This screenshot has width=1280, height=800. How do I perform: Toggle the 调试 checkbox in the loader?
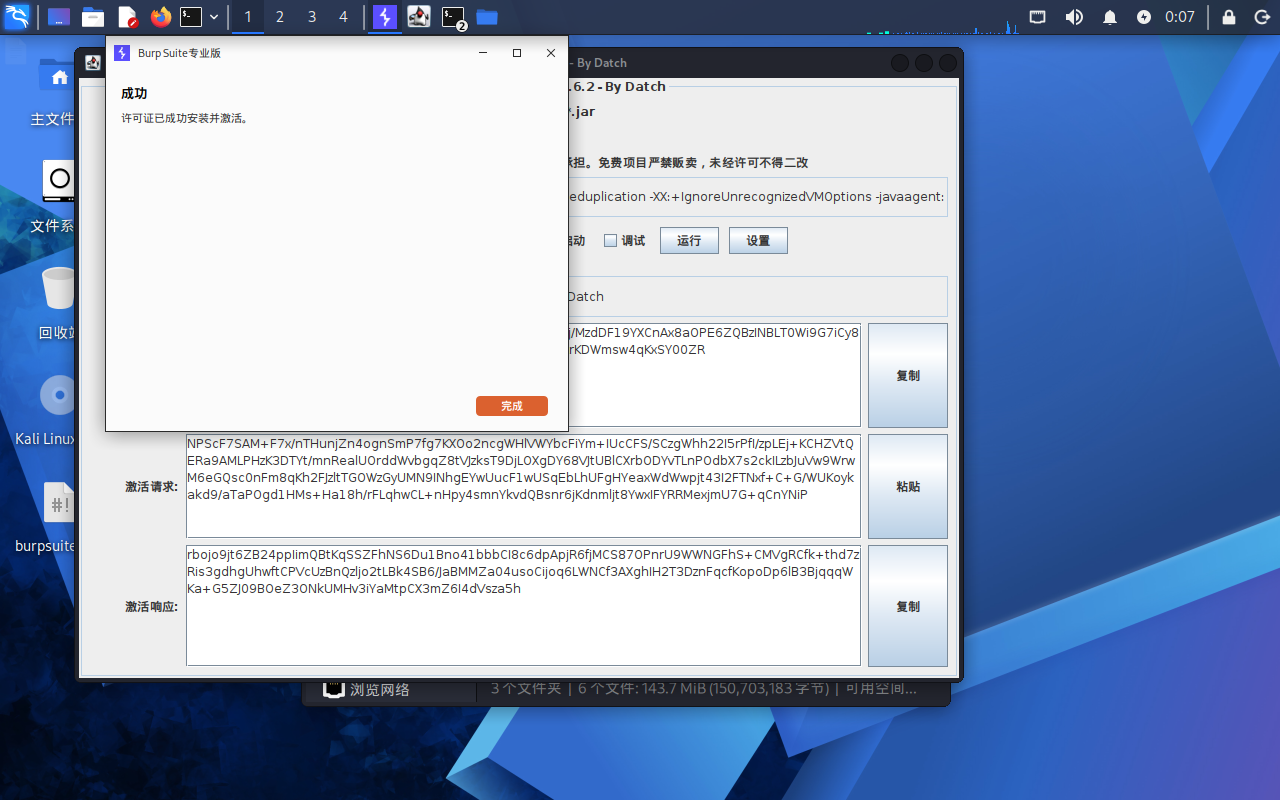click(610, 241)
